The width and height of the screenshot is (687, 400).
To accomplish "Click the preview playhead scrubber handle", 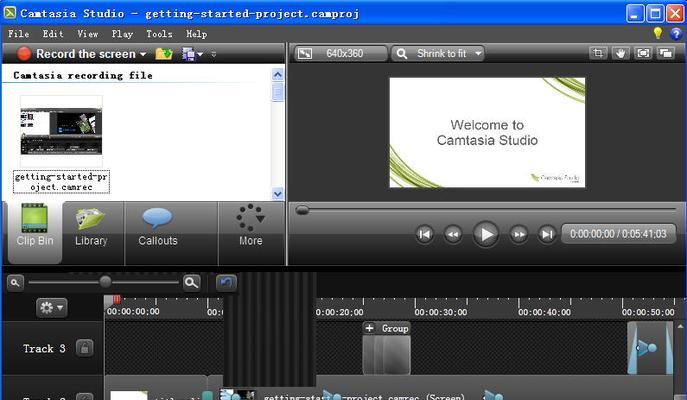I will (302, 210).
